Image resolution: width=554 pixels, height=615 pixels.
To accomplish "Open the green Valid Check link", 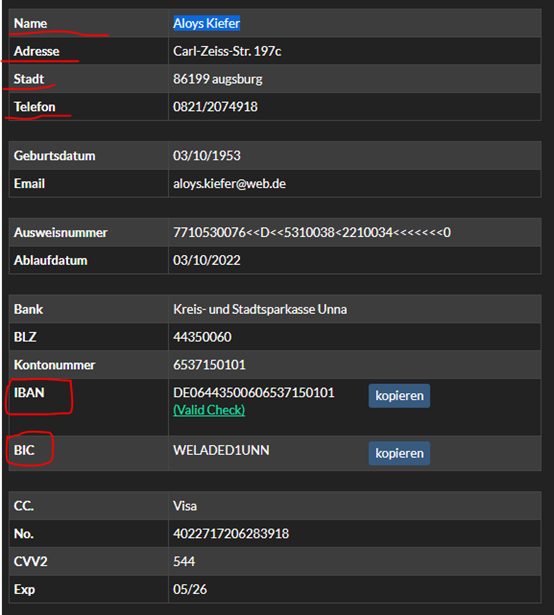I will 209,410.
